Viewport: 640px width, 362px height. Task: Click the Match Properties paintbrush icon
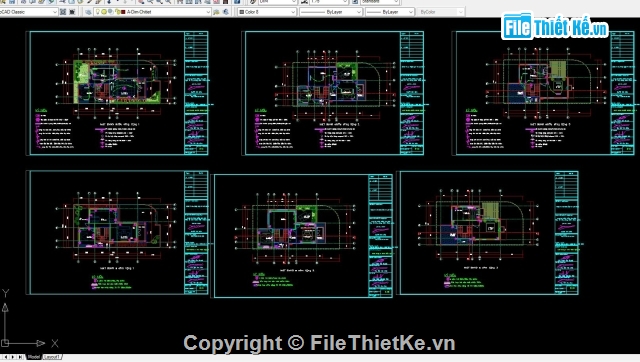pyautogui.click(x=89, y=2)
